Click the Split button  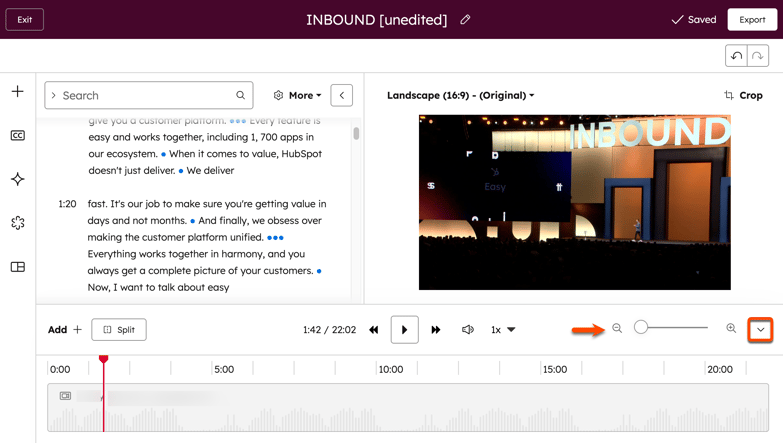119,330
